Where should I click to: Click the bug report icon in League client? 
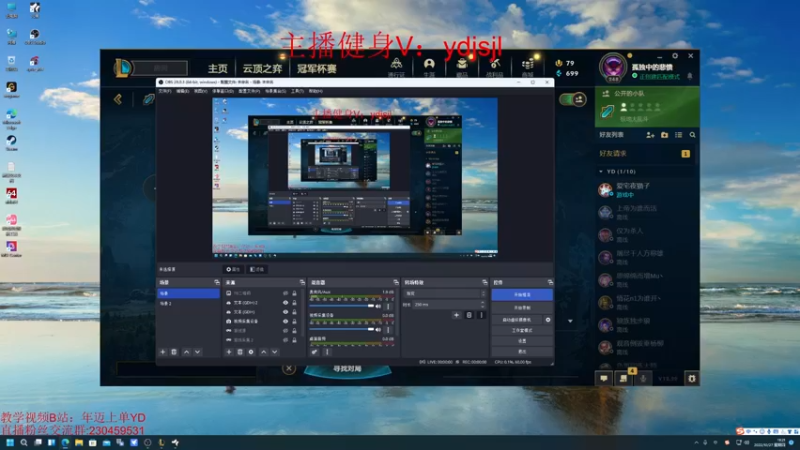pyautogui.click(x=692, y=379)
